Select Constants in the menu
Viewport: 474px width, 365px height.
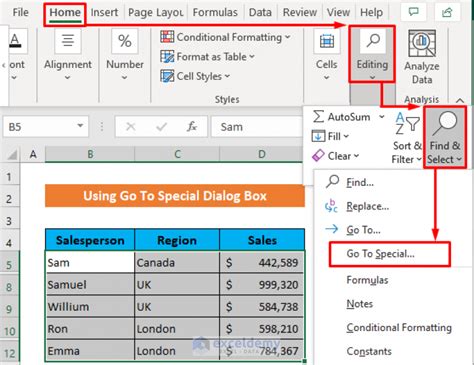tap(369, 351)
